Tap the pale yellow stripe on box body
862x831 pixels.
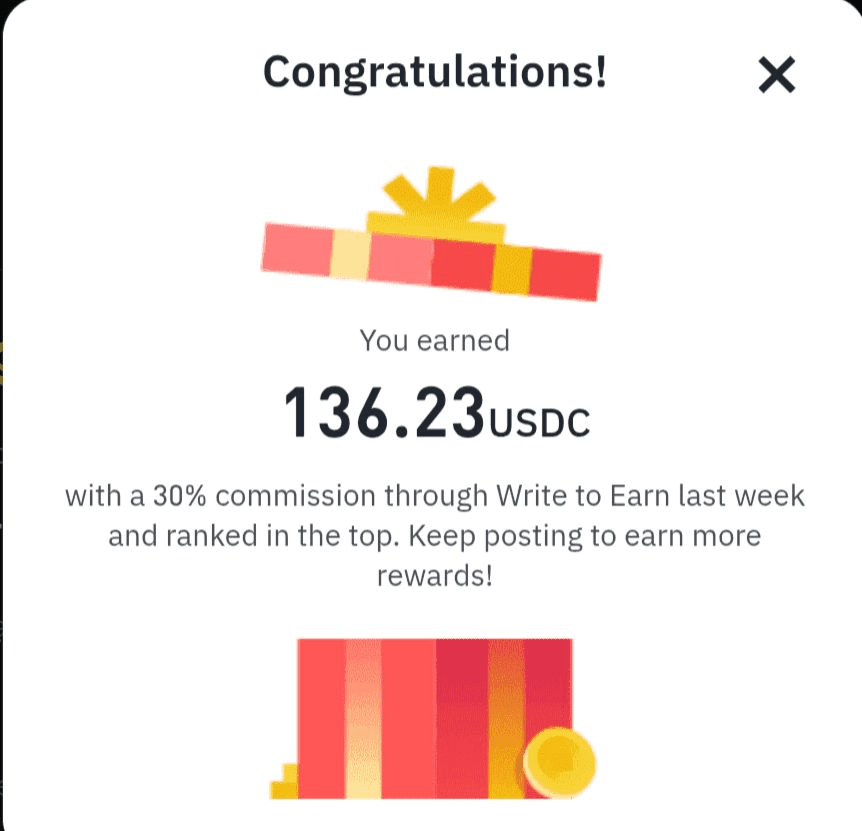click(x=363, y=717)
